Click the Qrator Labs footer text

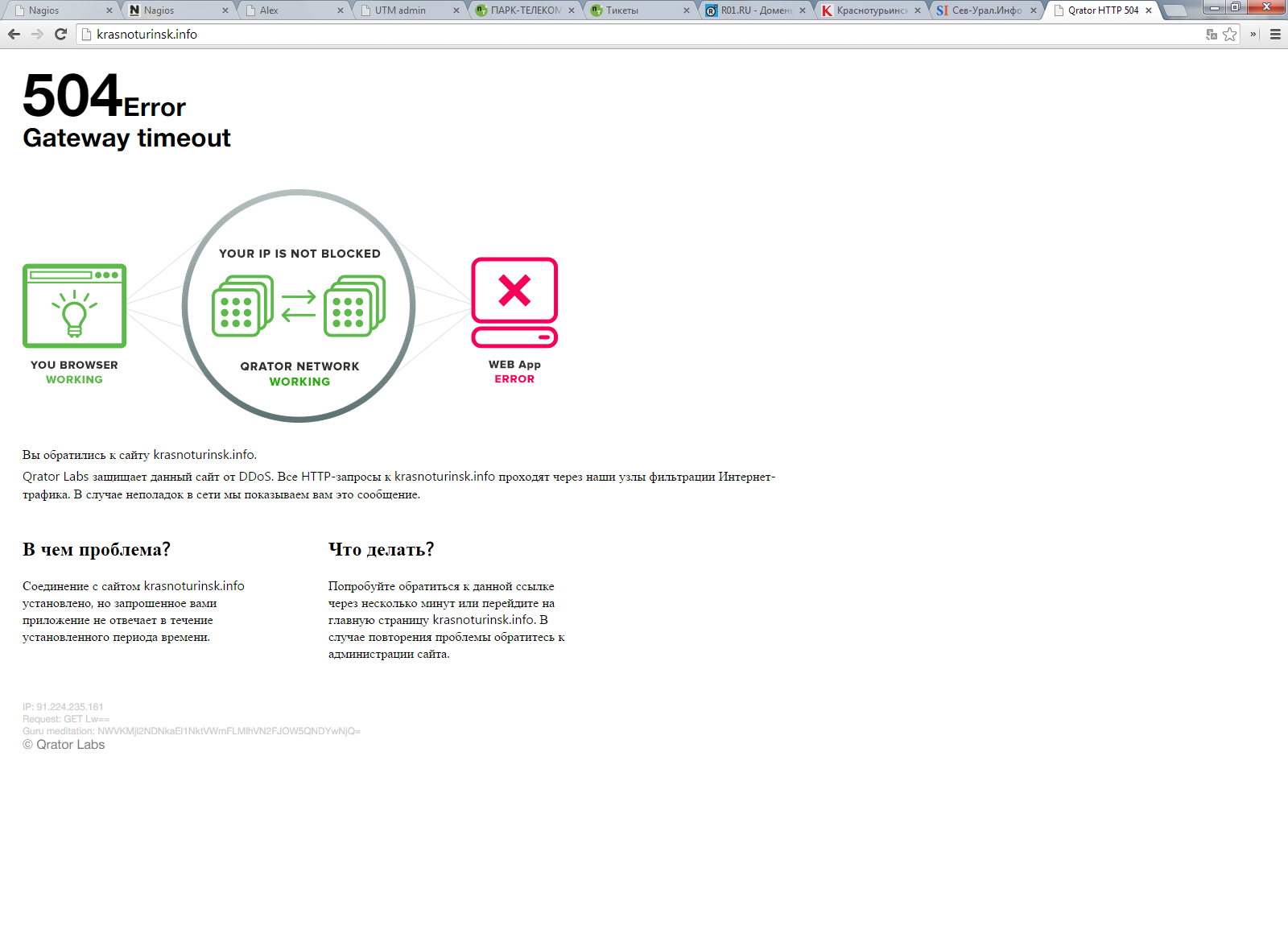point(64,745)
